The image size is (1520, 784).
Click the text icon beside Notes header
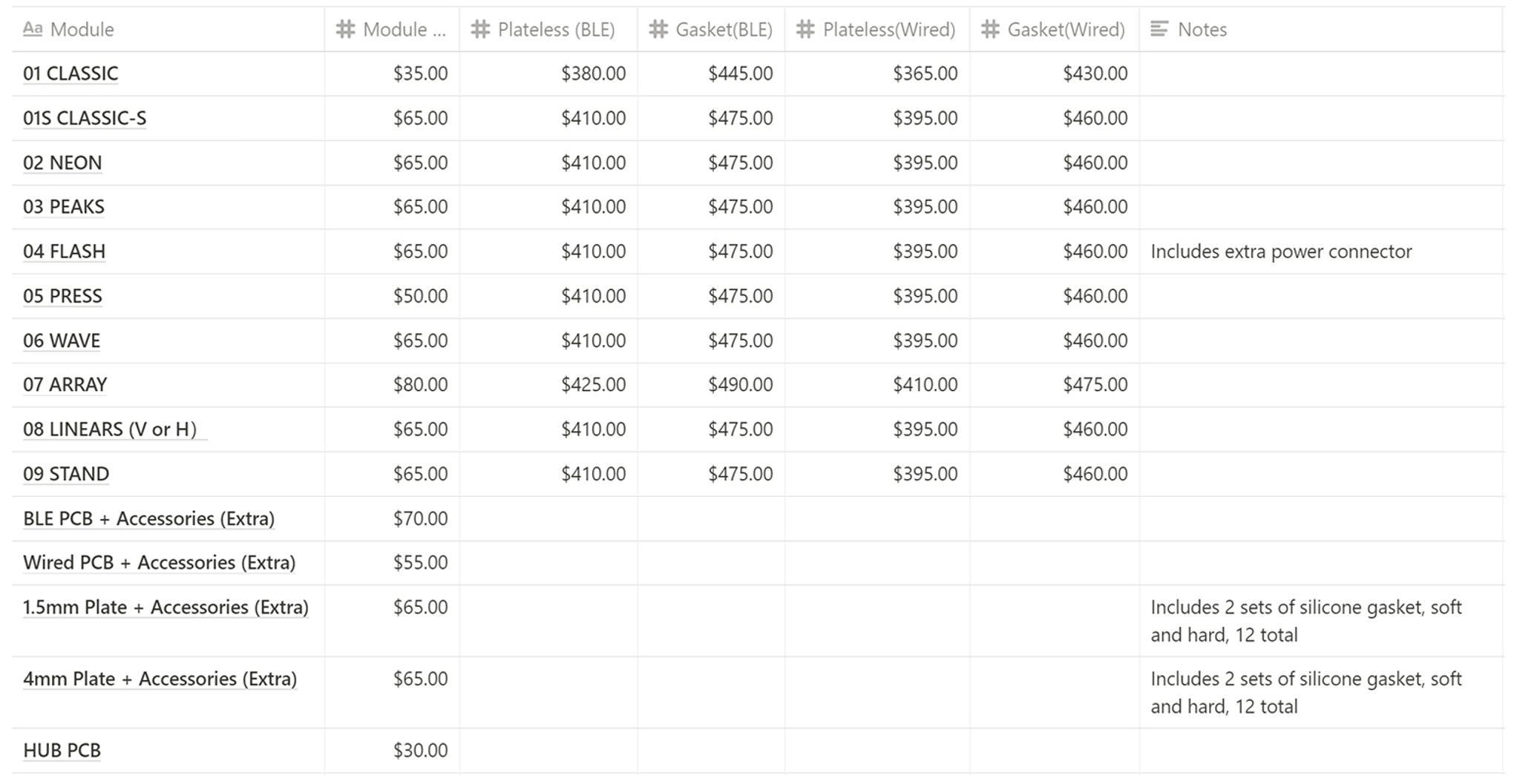[1159, 30]
